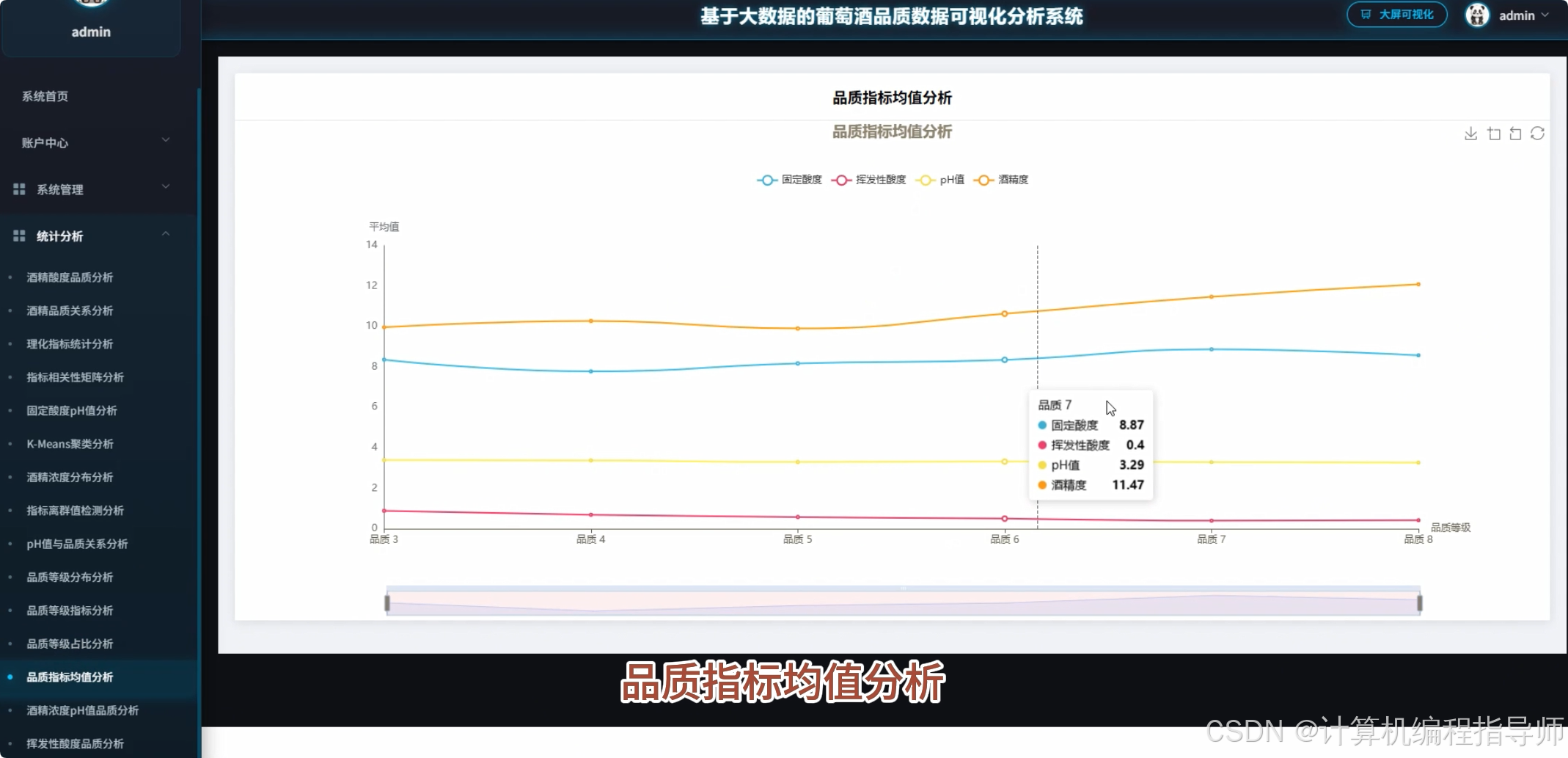1568x758 pixels.
Task: Click the grid icon next to 统计分析
Action: coord(19,236)
